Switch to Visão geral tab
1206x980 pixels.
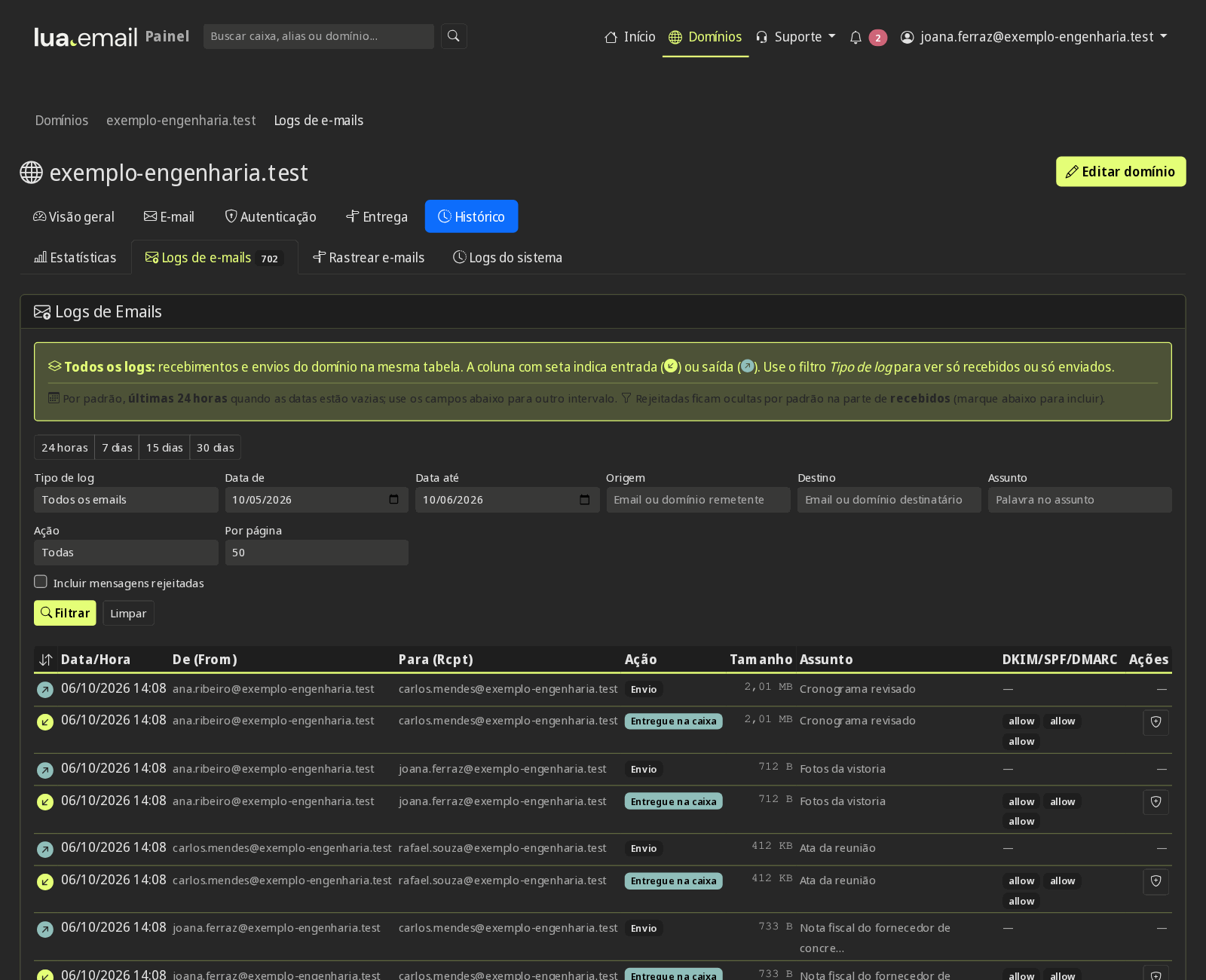[x=74, y=217]
